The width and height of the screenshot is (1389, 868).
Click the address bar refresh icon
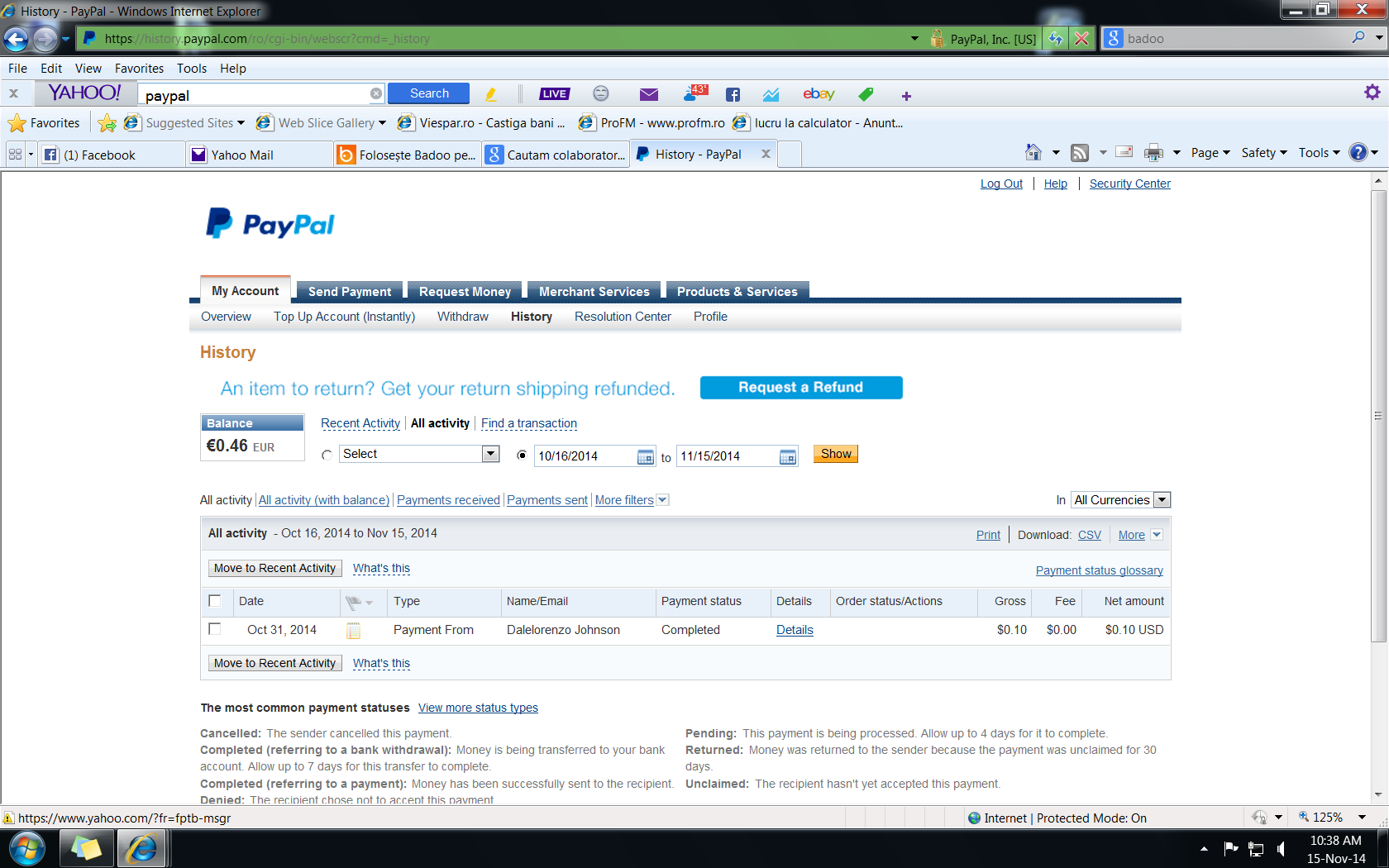click(1056, 39)
